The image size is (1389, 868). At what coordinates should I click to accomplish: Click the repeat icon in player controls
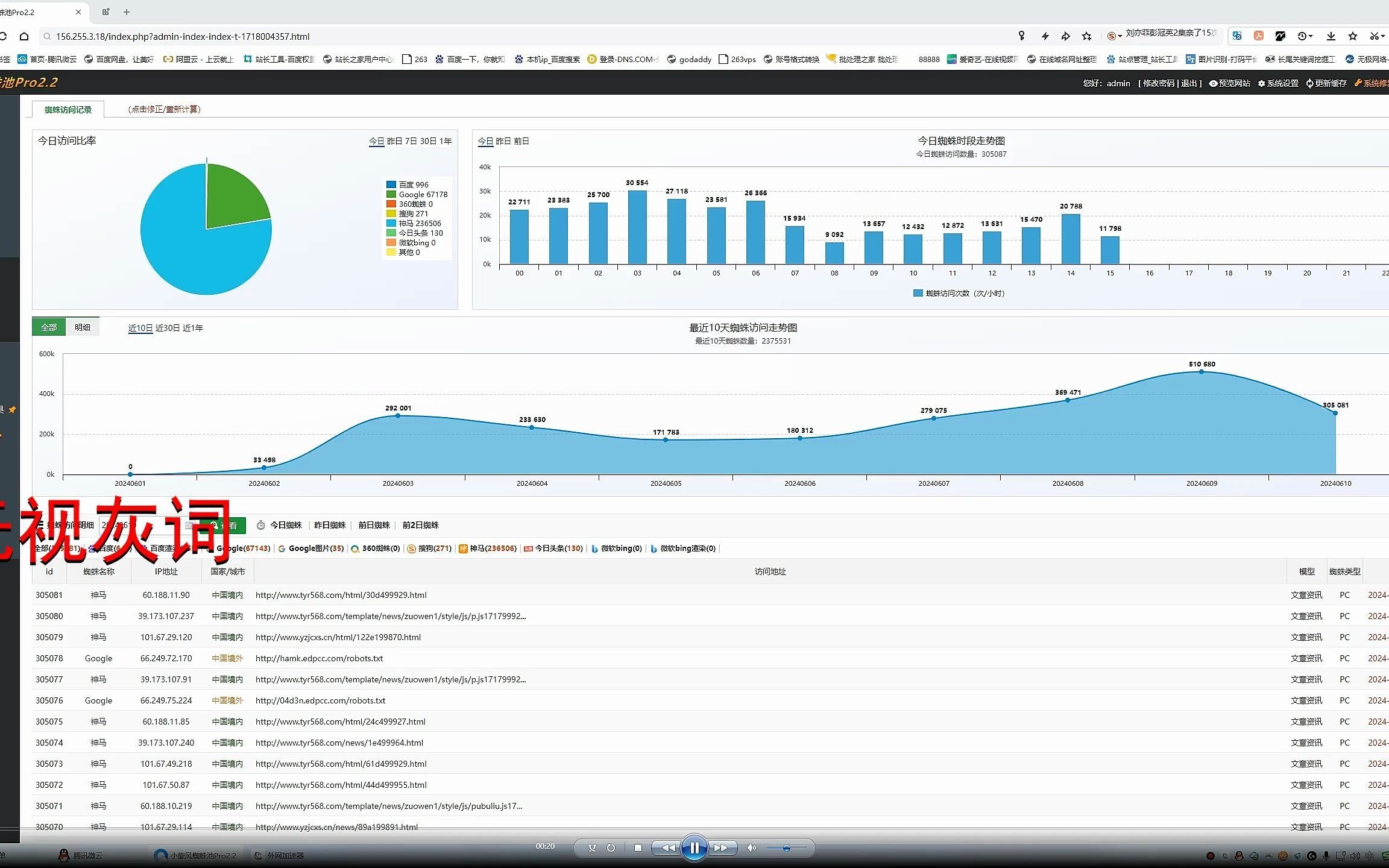pyautogui.click(x=611, y=848)
